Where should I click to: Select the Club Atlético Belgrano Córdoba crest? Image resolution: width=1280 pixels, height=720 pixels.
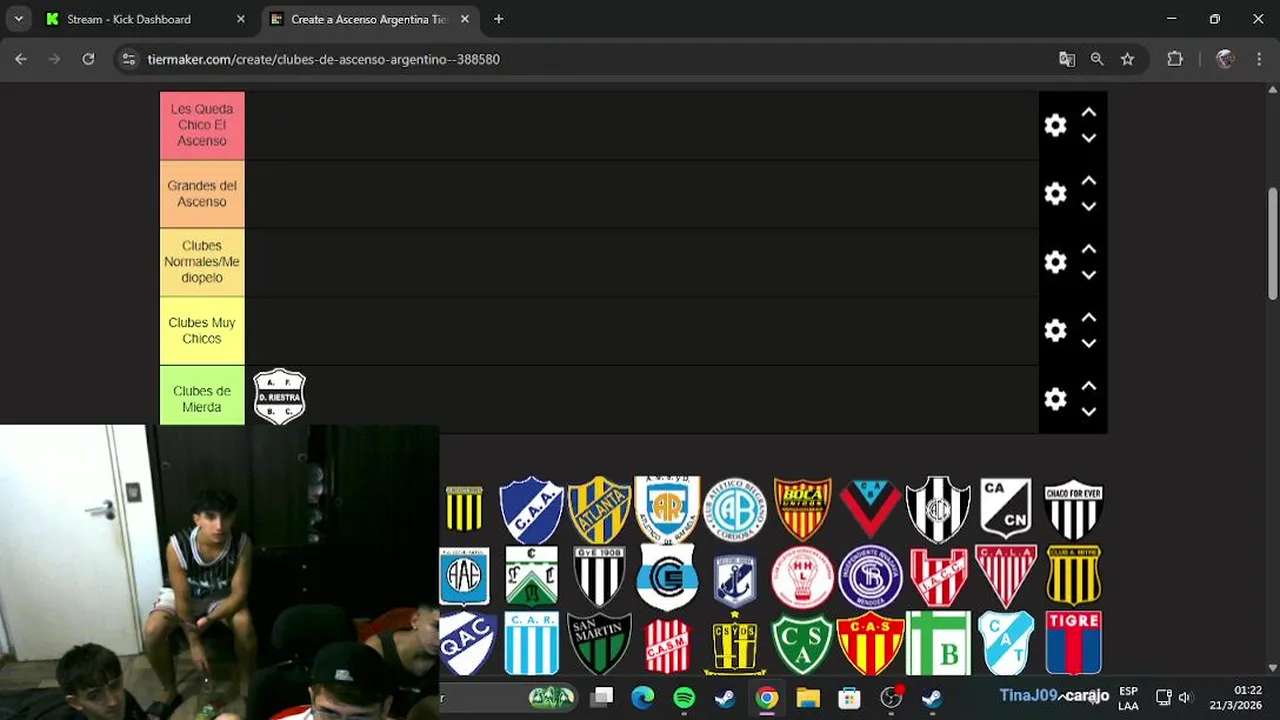735,509
